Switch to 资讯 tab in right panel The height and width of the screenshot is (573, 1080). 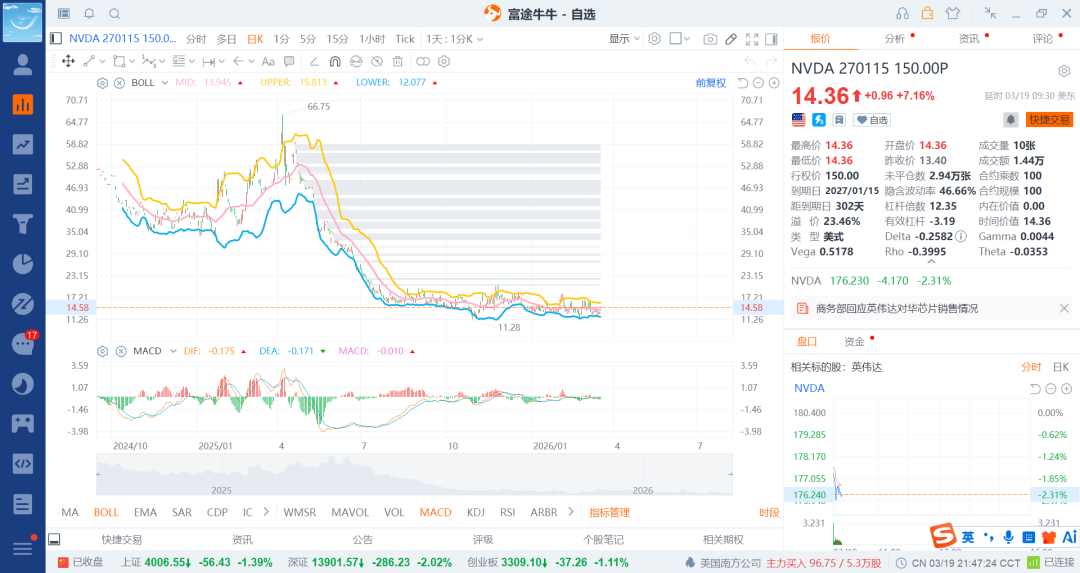[969, 39]
